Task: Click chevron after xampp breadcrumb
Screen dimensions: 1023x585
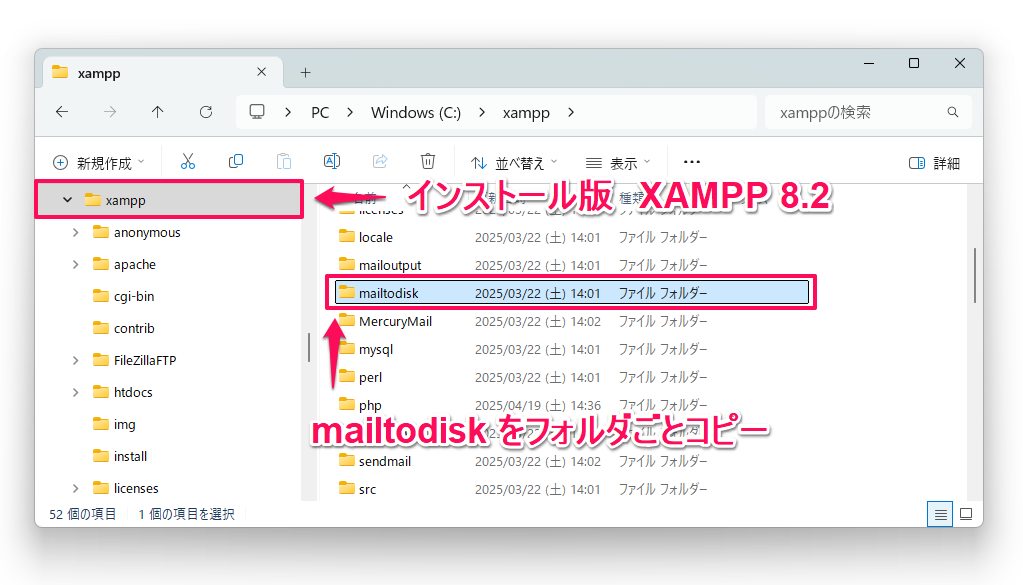Action: pyautogui.click(x=571, y=112)
